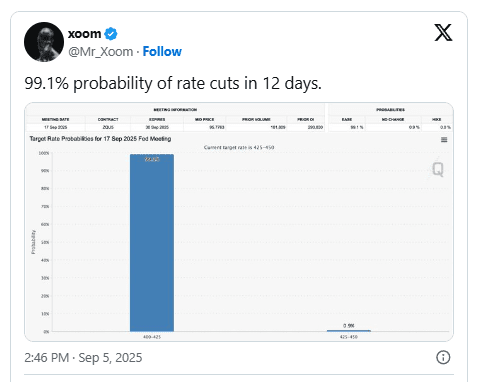Open the tweet info circle icon

443,357
